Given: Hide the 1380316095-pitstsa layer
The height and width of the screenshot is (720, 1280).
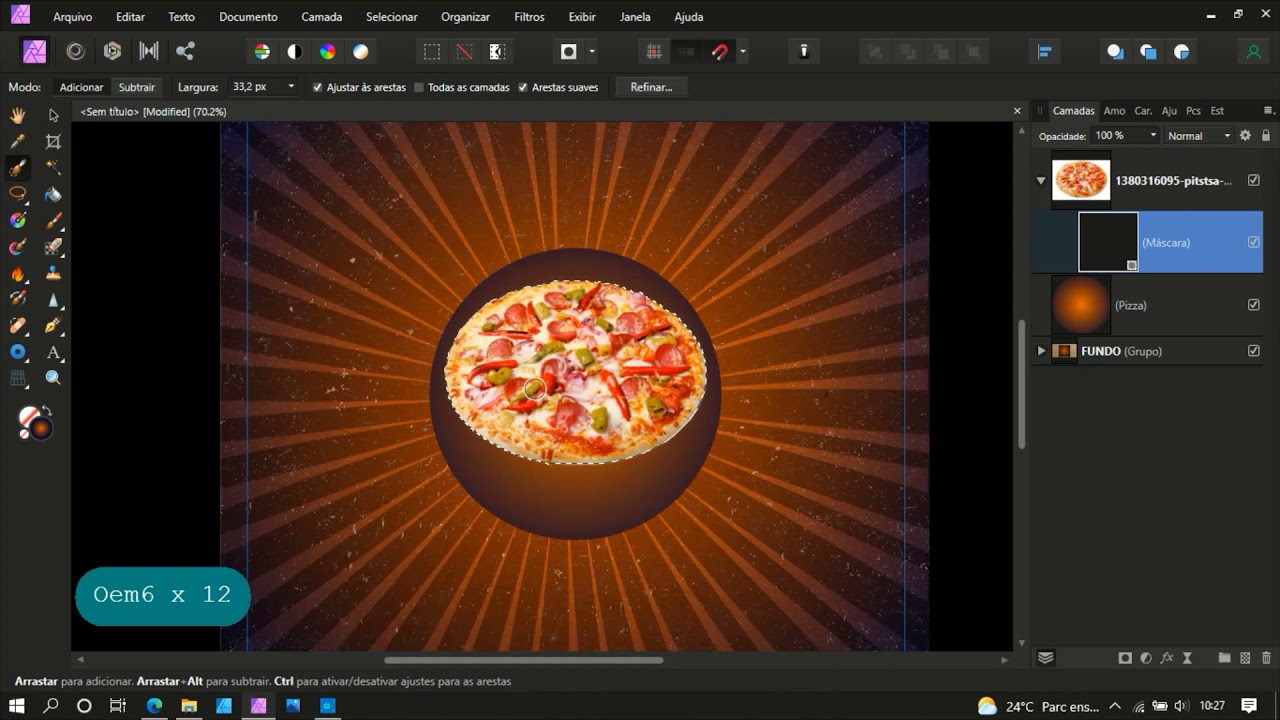Looking at the screenshot, I should click(x=1254, y=181).
